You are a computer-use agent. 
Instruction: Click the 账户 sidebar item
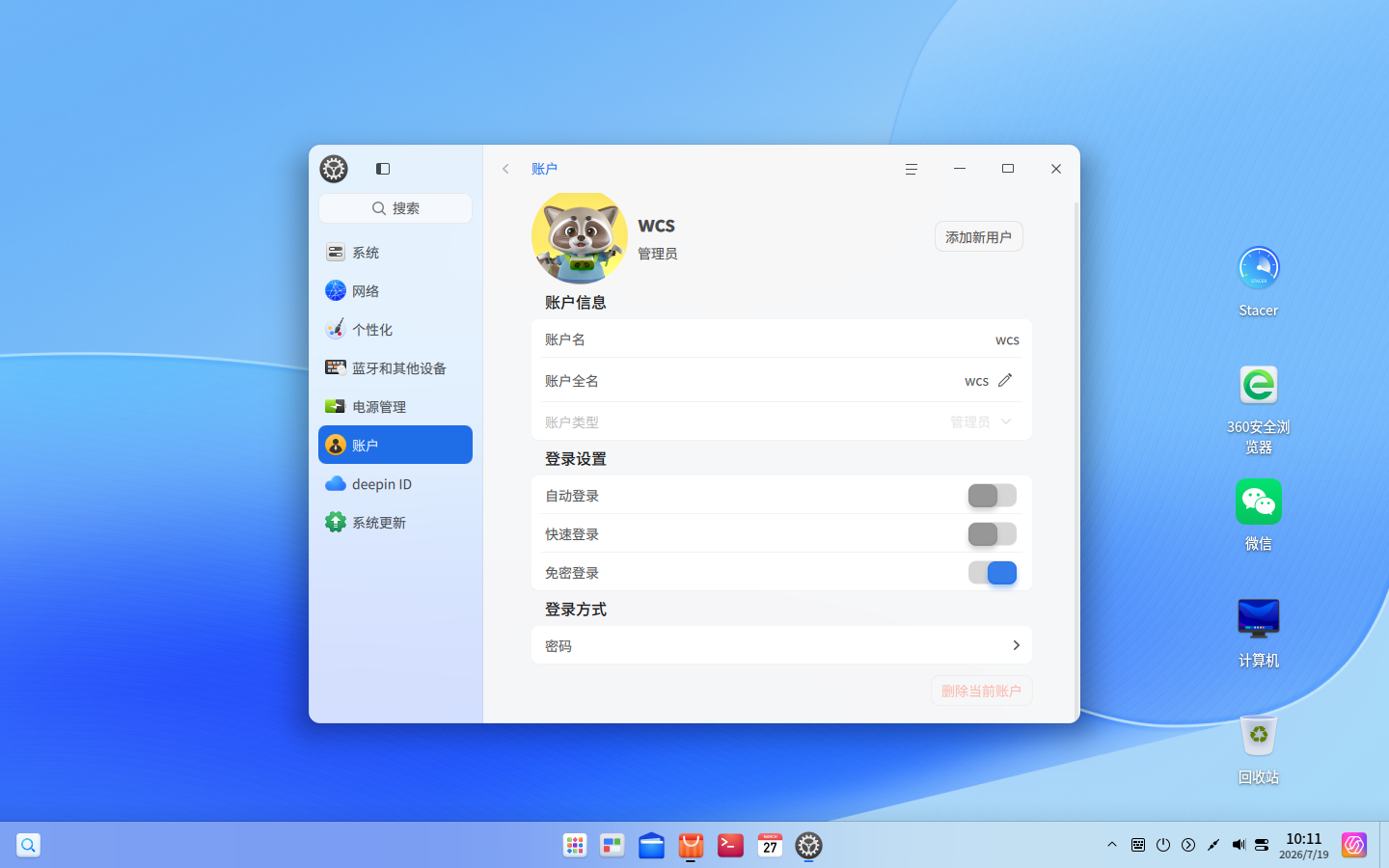coord(395,445)
